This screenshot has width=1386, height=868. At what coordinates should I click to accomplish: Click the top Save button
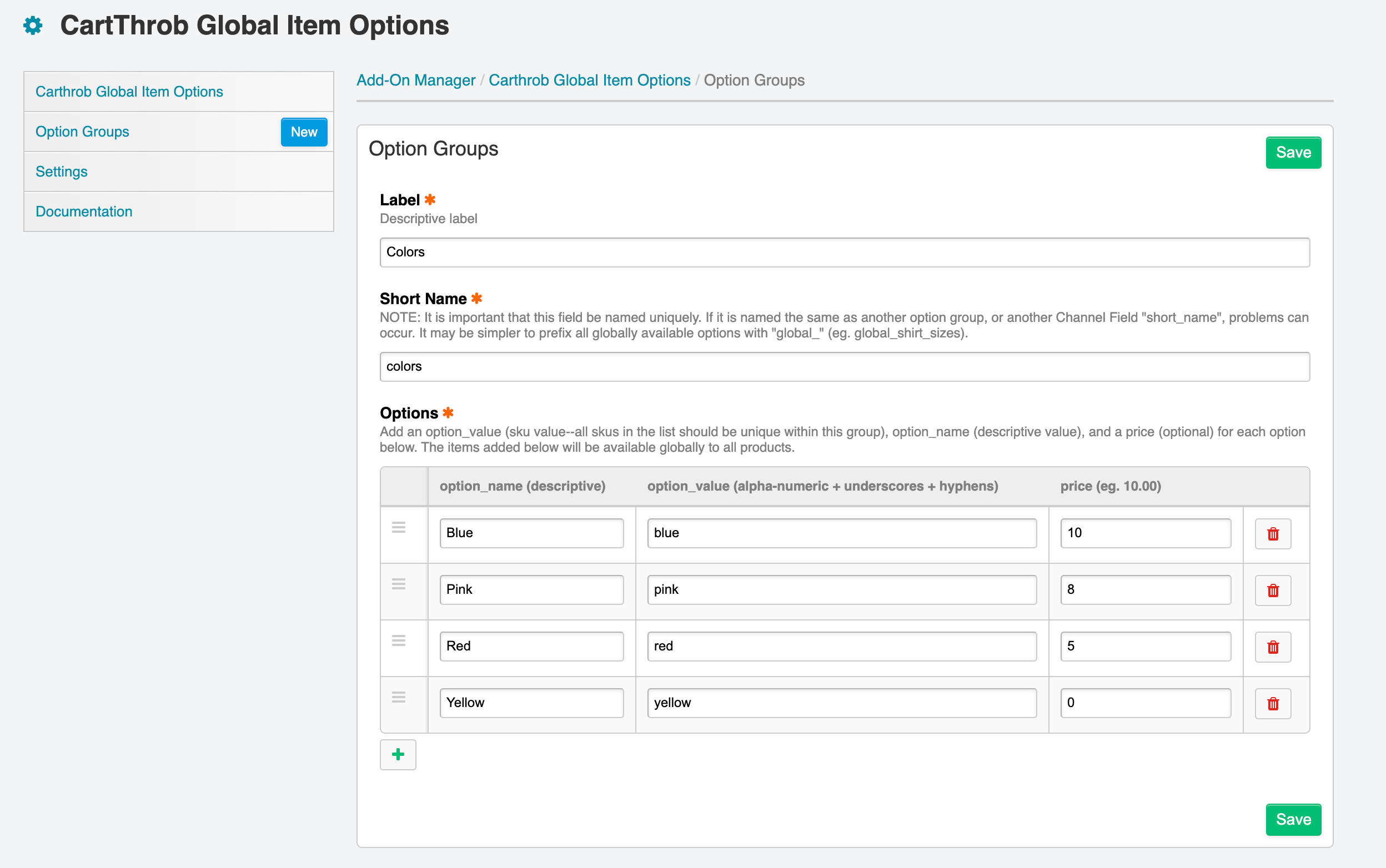(1293, 152)
